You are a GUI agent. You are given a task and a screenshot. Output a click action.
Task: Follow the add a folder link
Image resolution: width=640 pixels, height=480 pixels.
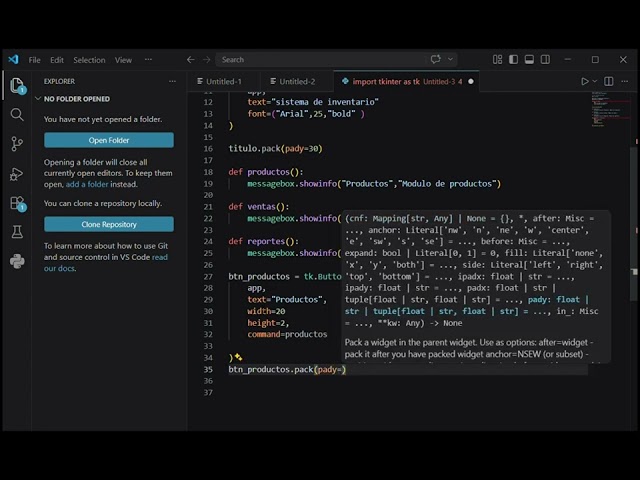tap(87, 184)
